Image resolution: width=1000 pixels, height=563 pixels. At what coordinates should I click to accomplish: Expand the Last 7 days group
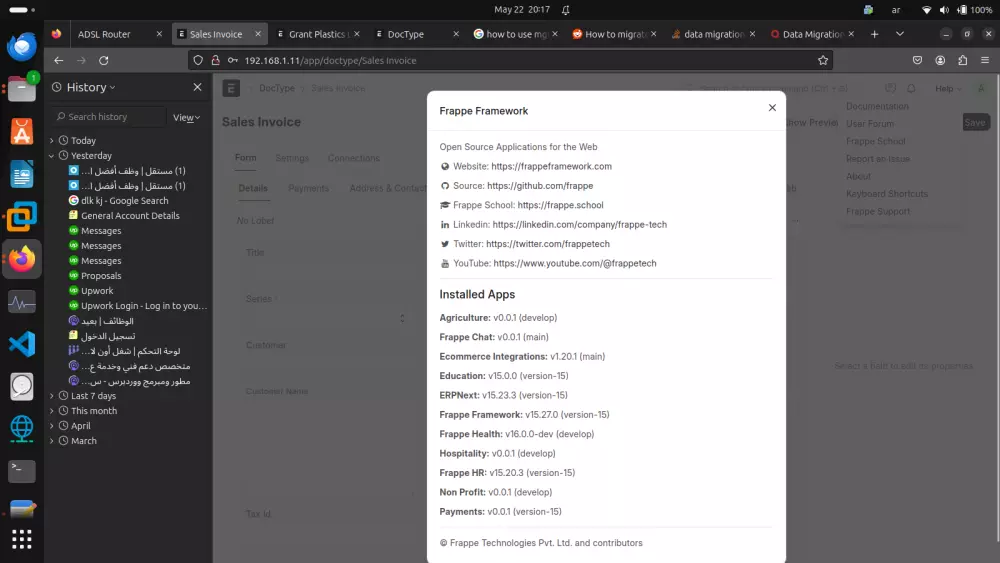[x=52, y=396]
